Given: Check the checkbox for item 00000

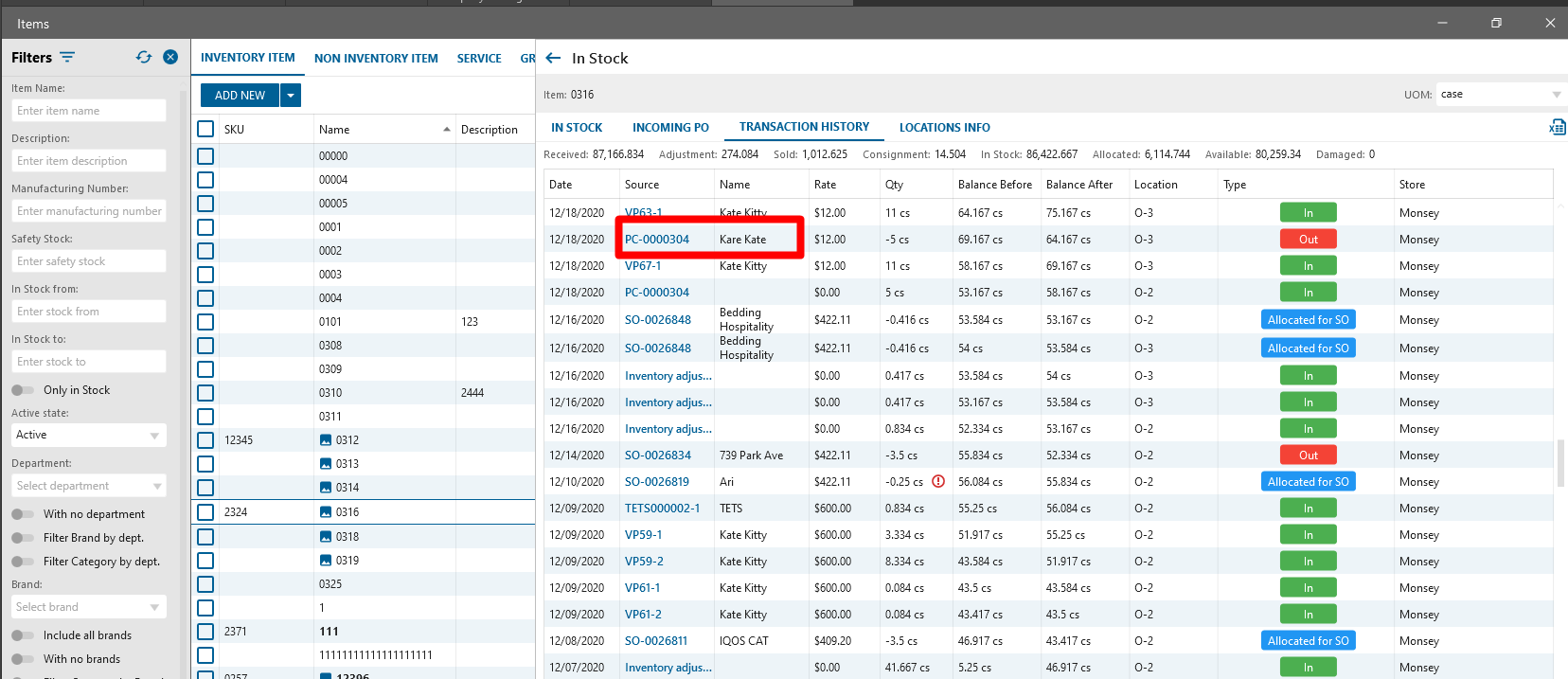Looking at the screenshot, I should [x=205, y=155].
